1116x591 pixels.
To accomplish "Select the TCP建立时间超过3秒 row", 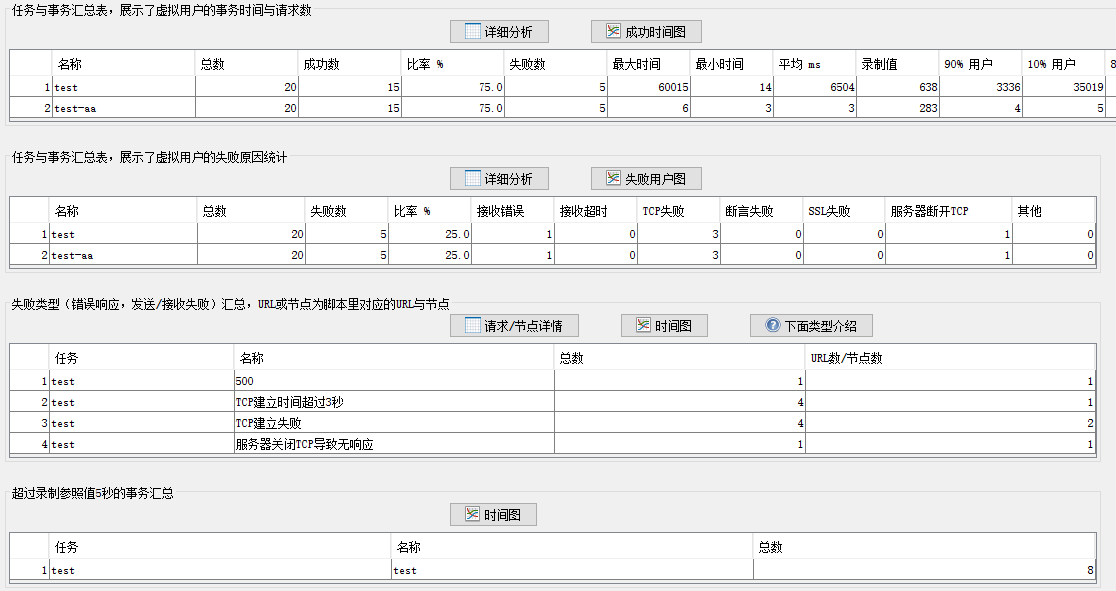I will pyautogui.click(x=289, y=402).
